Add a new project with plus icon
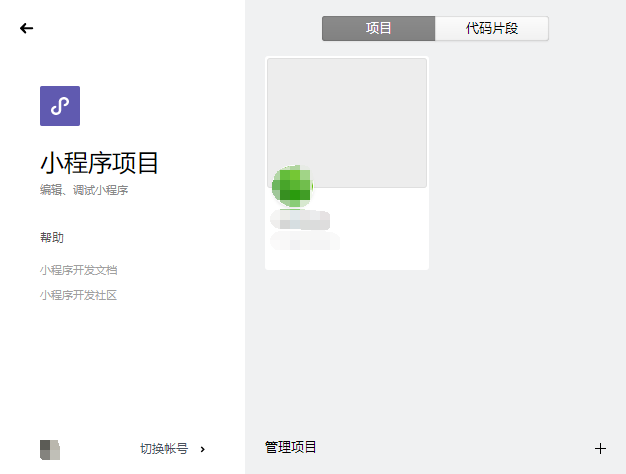Image resolution: width=626 pixels, height=474 pixels. pyautogui.click(x=600, y=448)
